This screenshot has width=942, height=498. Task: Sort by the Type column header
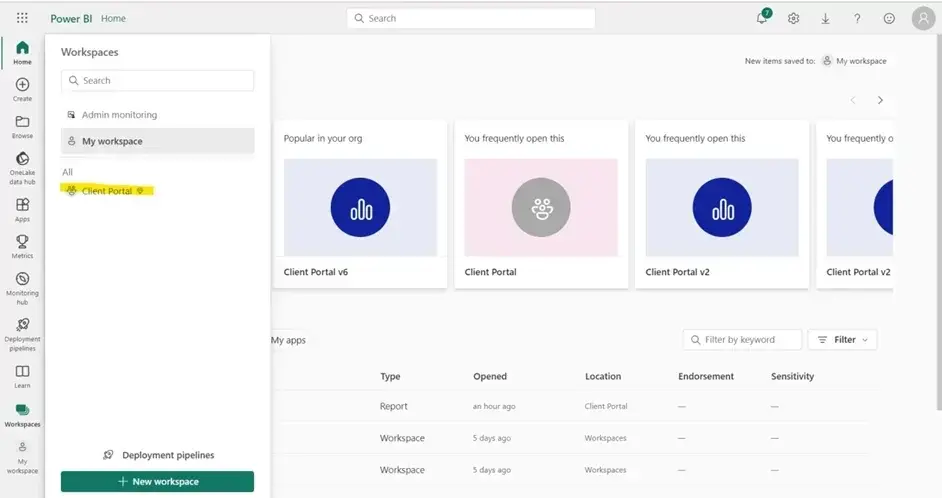point(390,376)
